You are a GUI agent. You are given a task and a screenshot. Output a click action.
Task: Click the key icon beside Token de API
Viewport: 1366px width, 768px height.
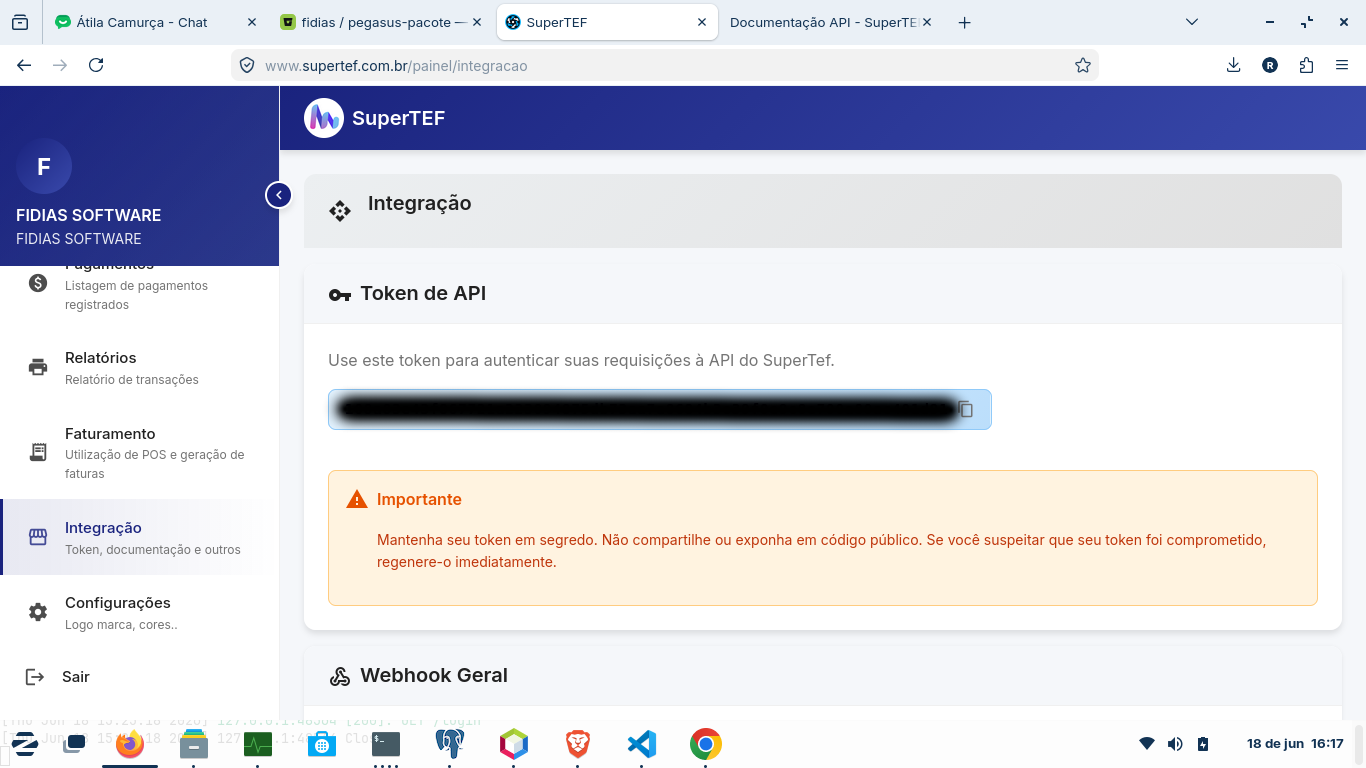(340, 295)
